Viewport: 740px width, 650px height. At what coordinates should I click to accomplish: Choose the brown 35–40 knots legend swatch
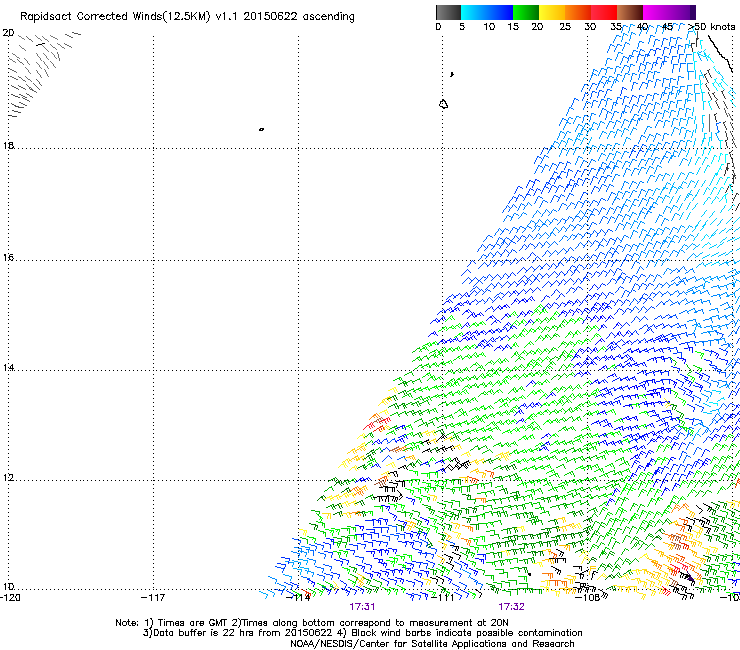pos(630,12)
